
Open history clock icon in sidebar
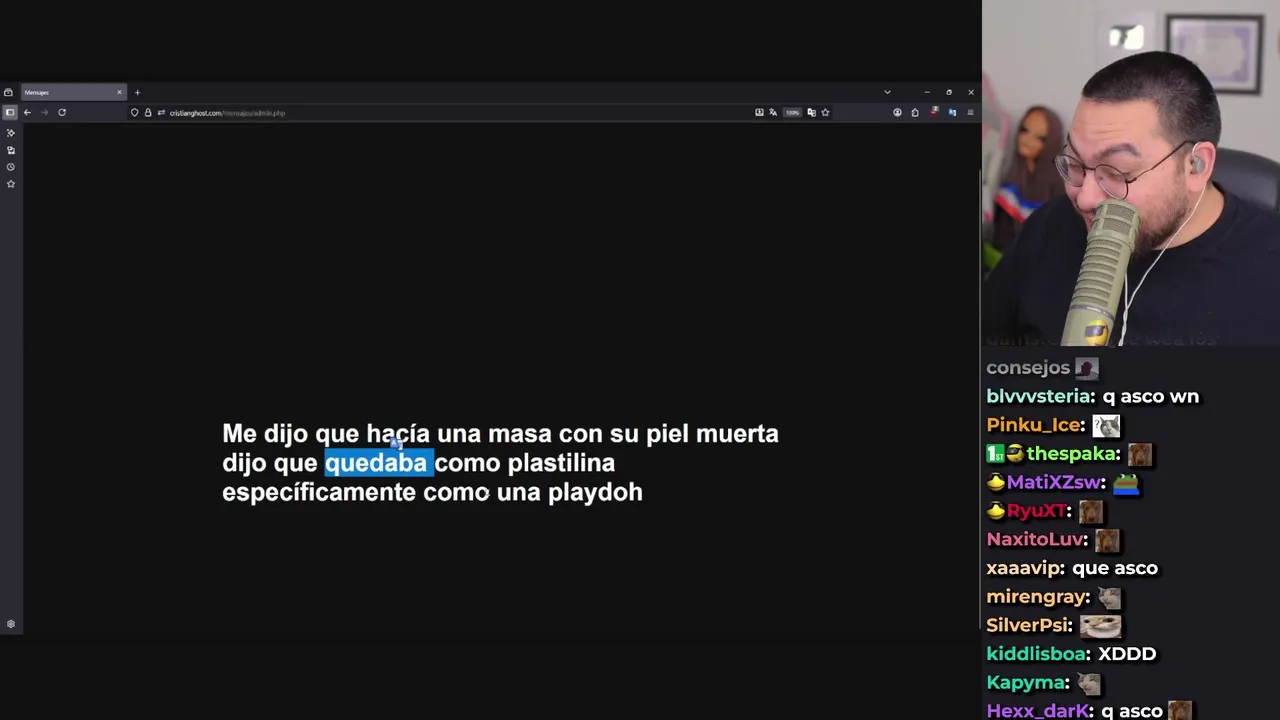click(x=11, y=167)
